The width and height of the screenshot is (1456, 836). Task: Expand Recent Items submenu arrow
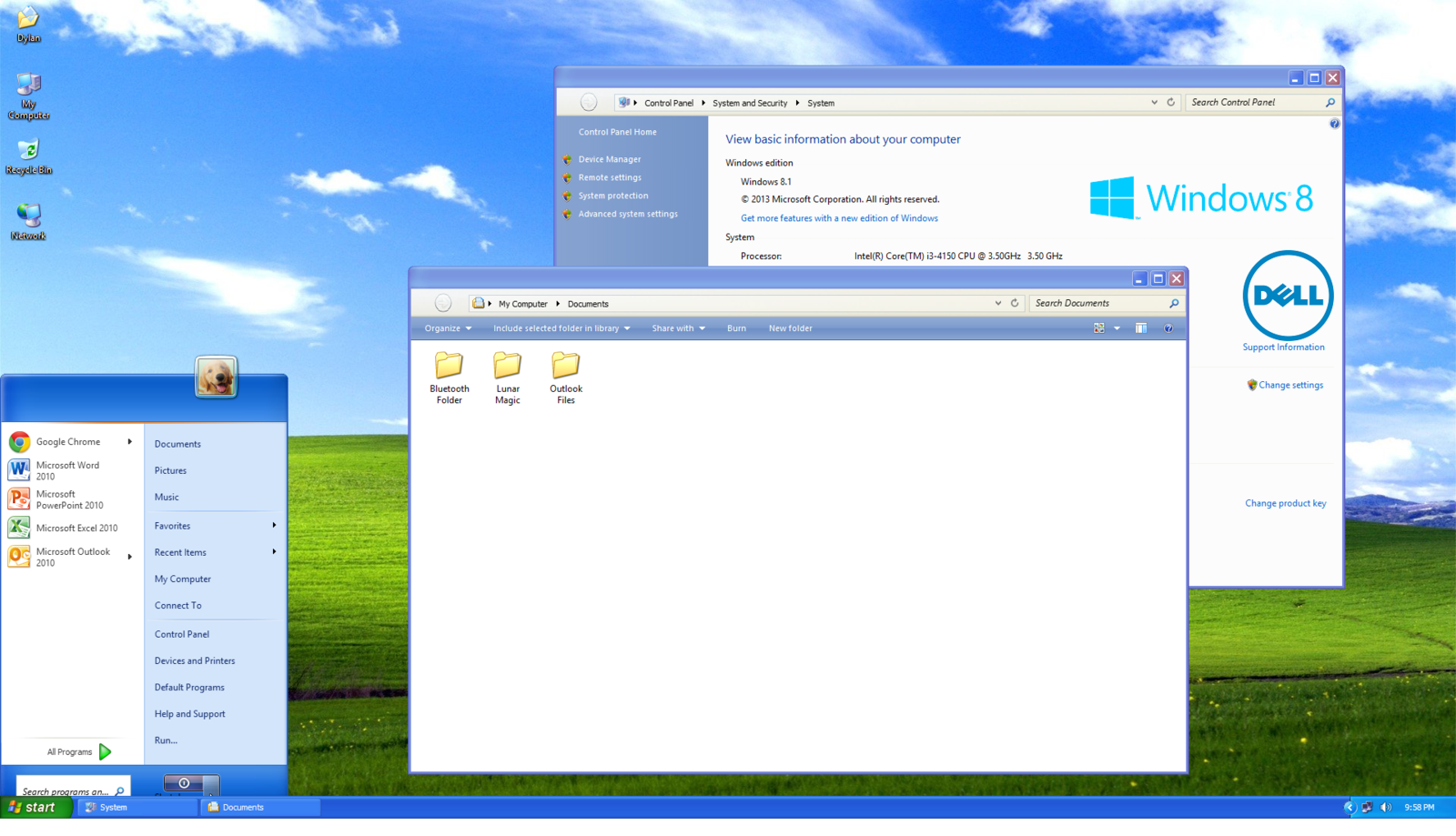tap(274, 551)
